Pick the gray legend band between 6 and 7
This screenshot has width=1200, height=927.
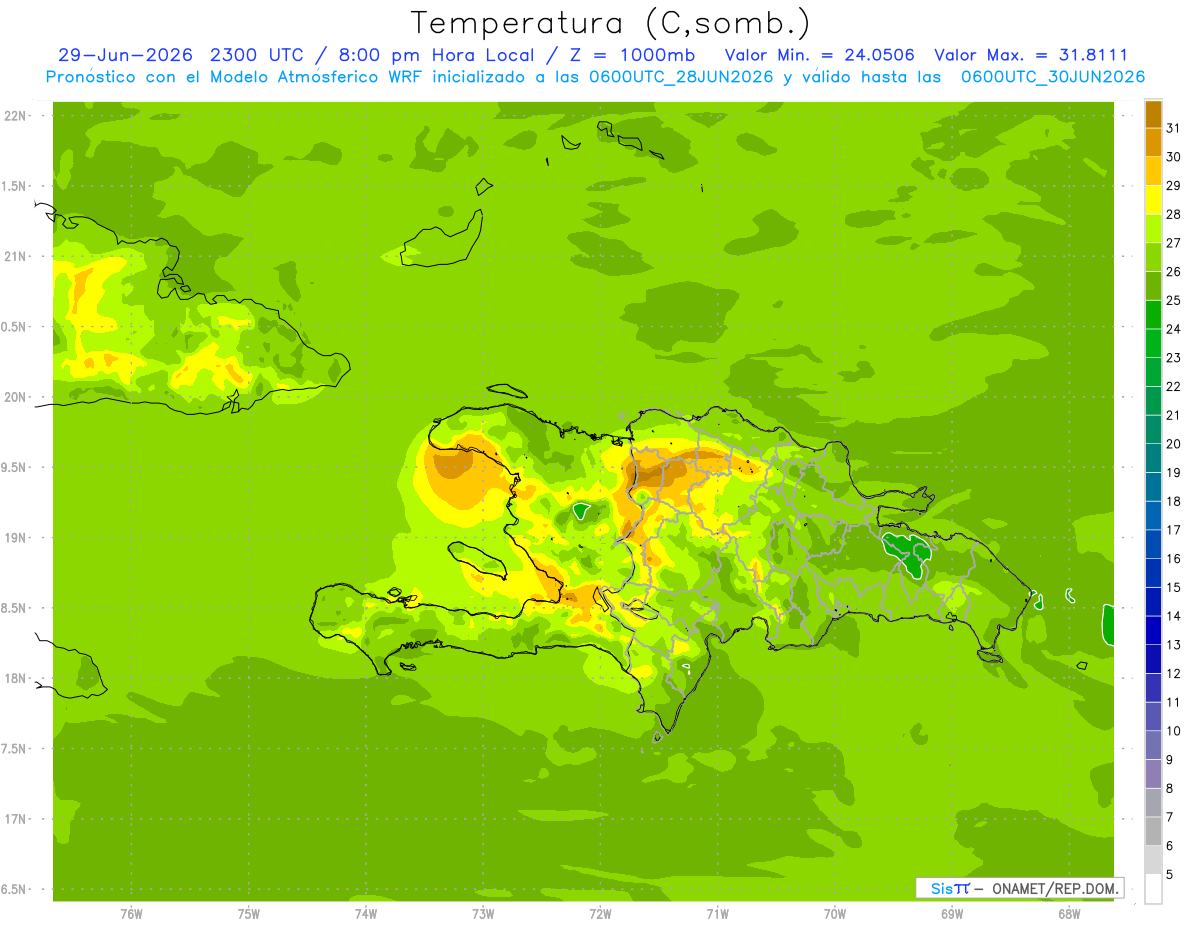1153,832
